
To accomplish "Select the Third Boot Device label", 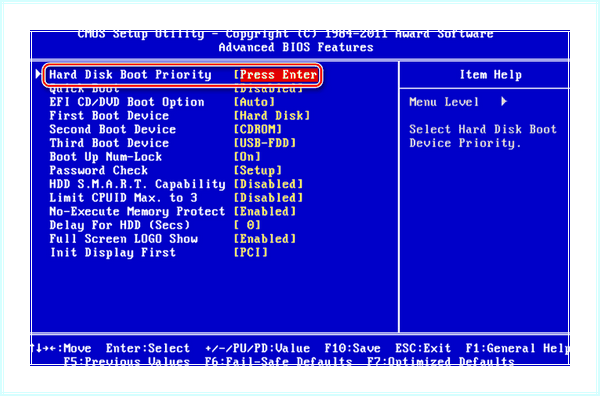I will [109, 143].
